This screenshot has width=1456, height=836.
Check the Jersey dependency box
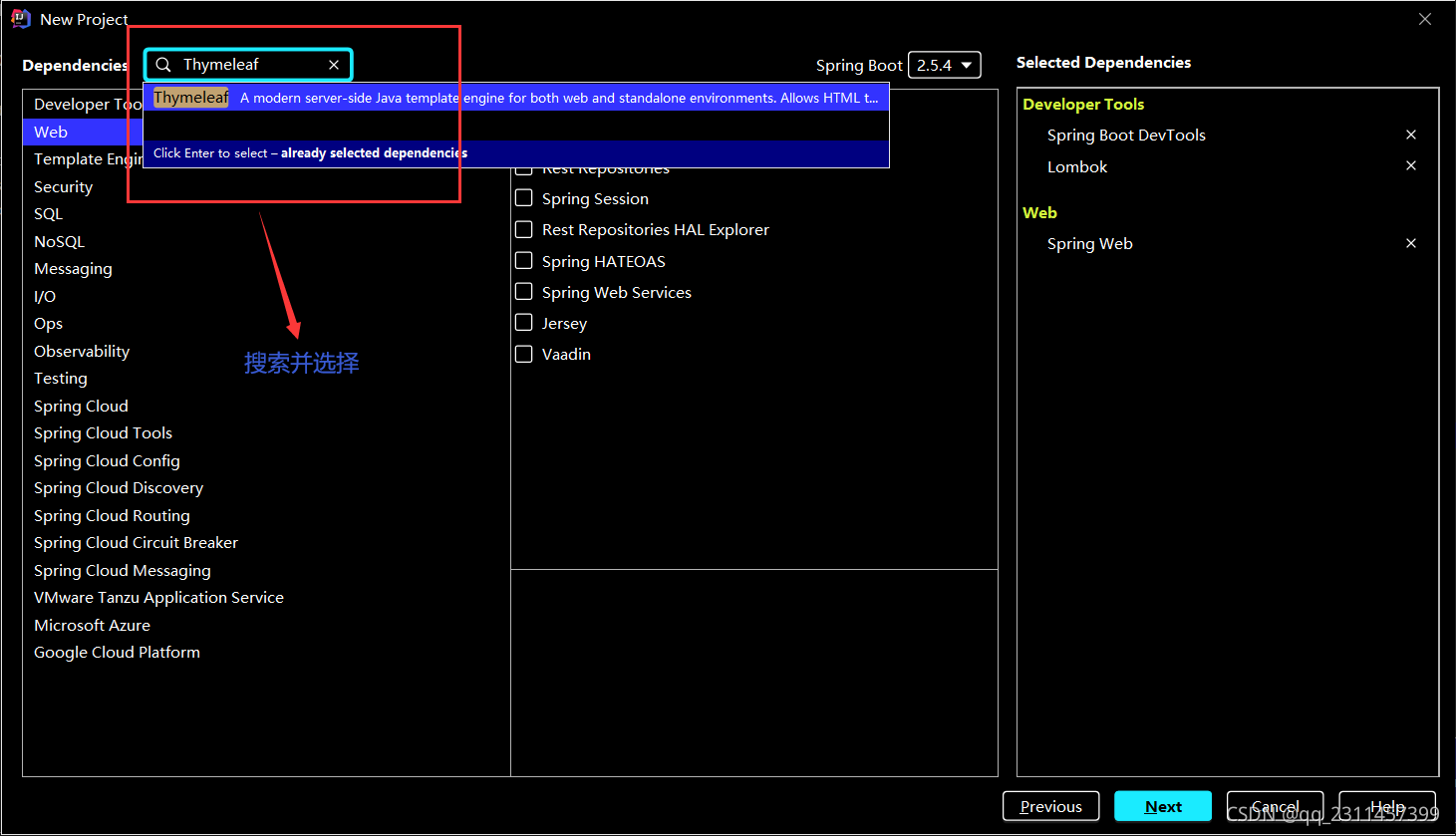pyautogui.click(x=523, y=323)
